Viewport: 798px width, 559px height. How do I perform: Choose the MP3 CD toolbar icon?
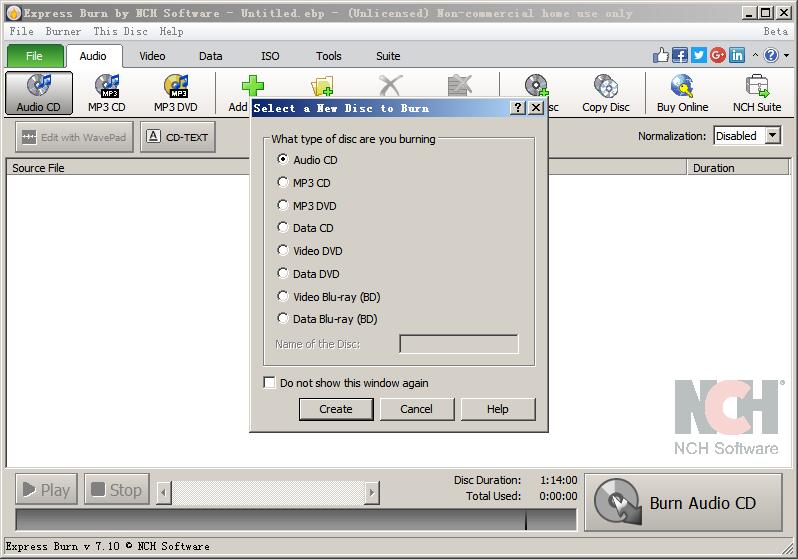pos(107,93)
